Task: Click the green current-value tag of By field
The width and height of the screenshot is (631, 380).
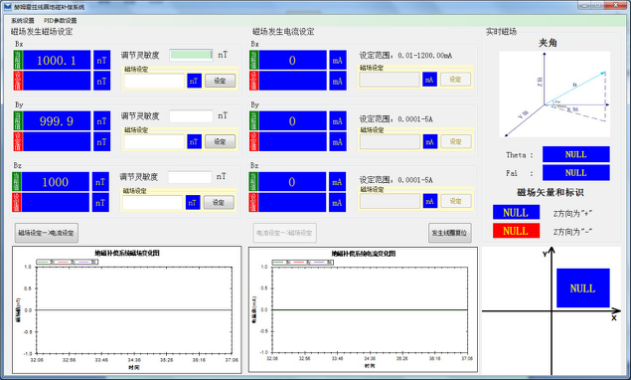Action: [19, 121]
